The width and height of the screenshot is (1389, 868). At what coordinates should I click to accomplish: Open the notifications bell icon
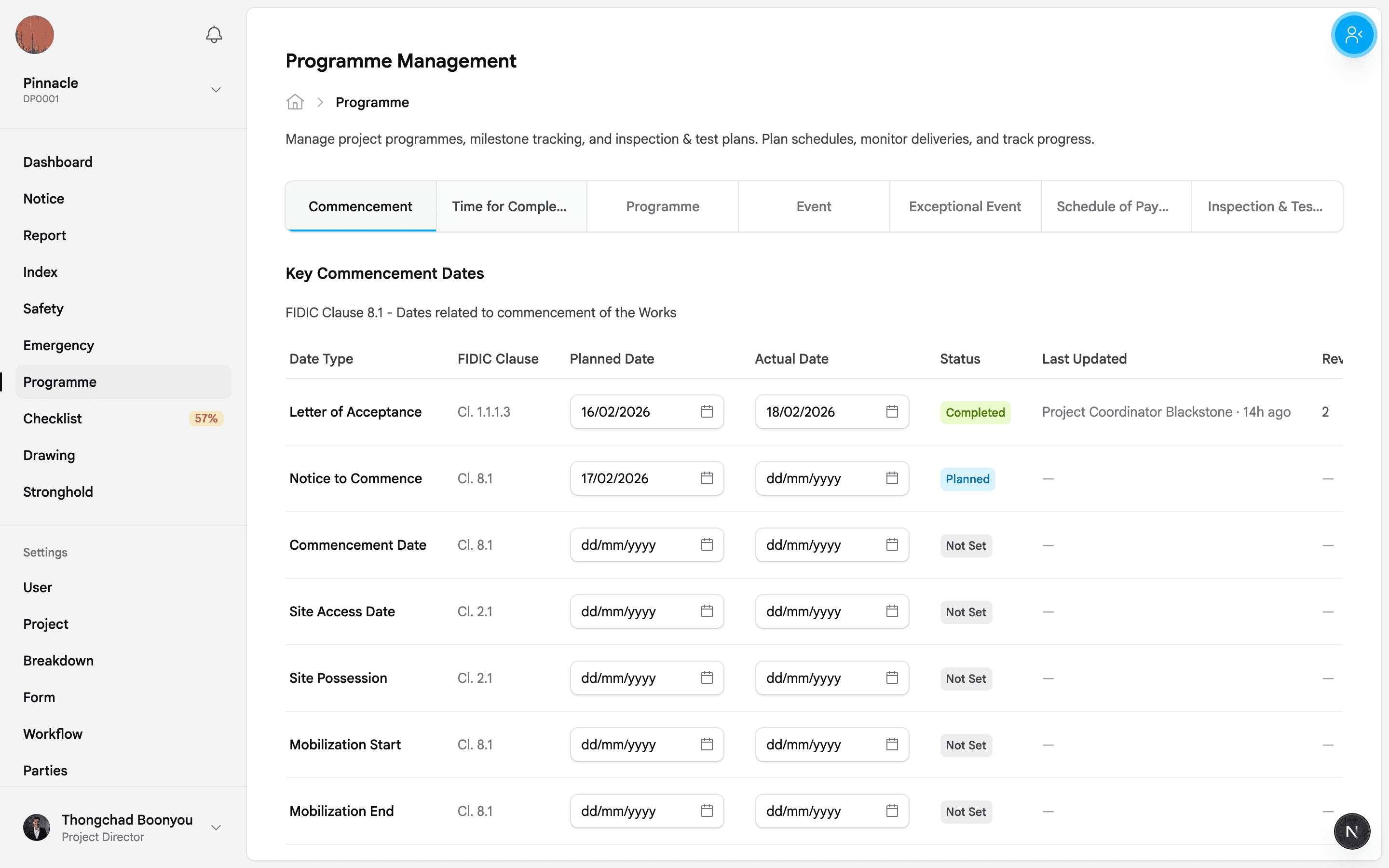213,34
